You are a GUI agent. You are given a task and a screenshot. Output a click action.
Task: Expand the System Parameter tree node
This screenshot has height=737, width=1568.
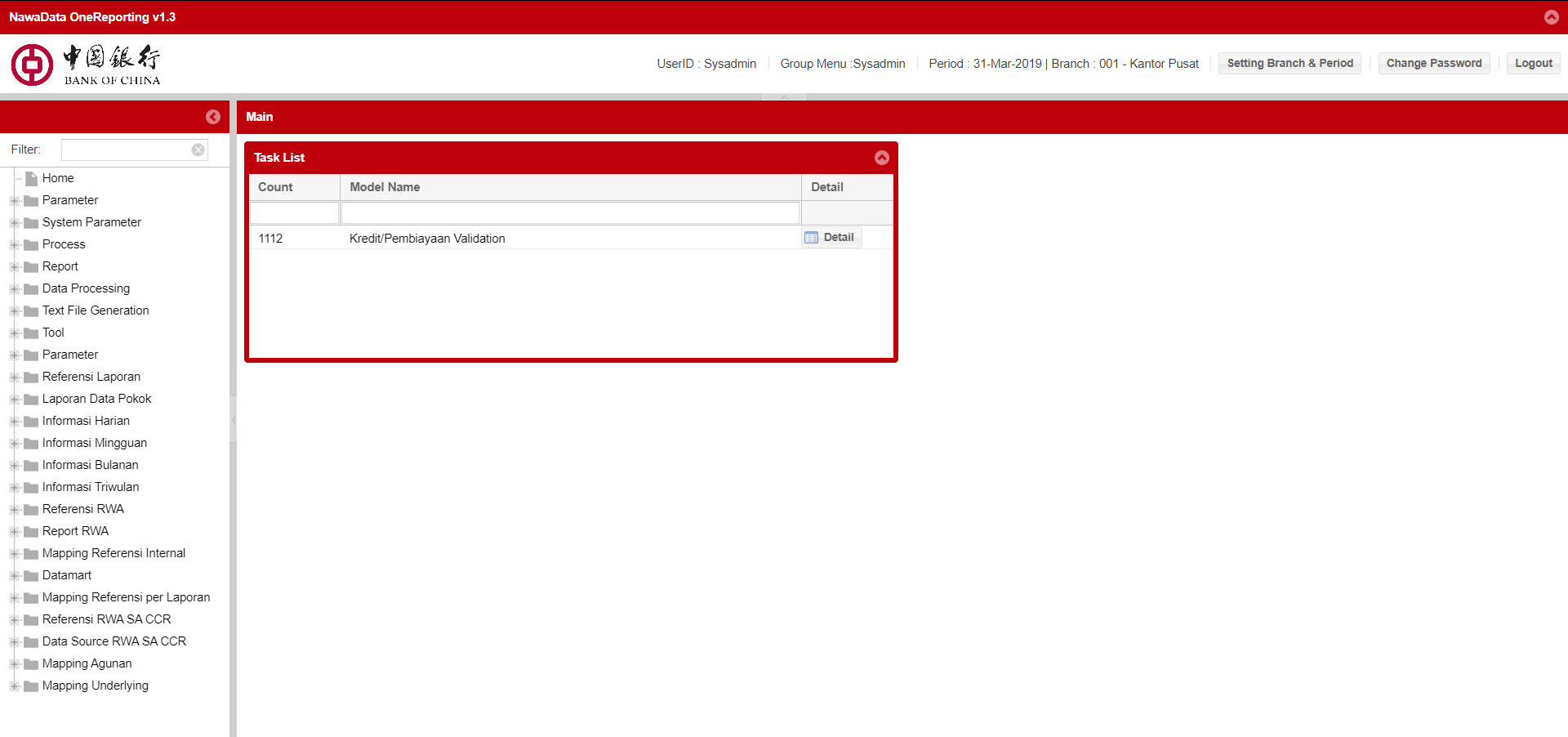pos(14,223)
